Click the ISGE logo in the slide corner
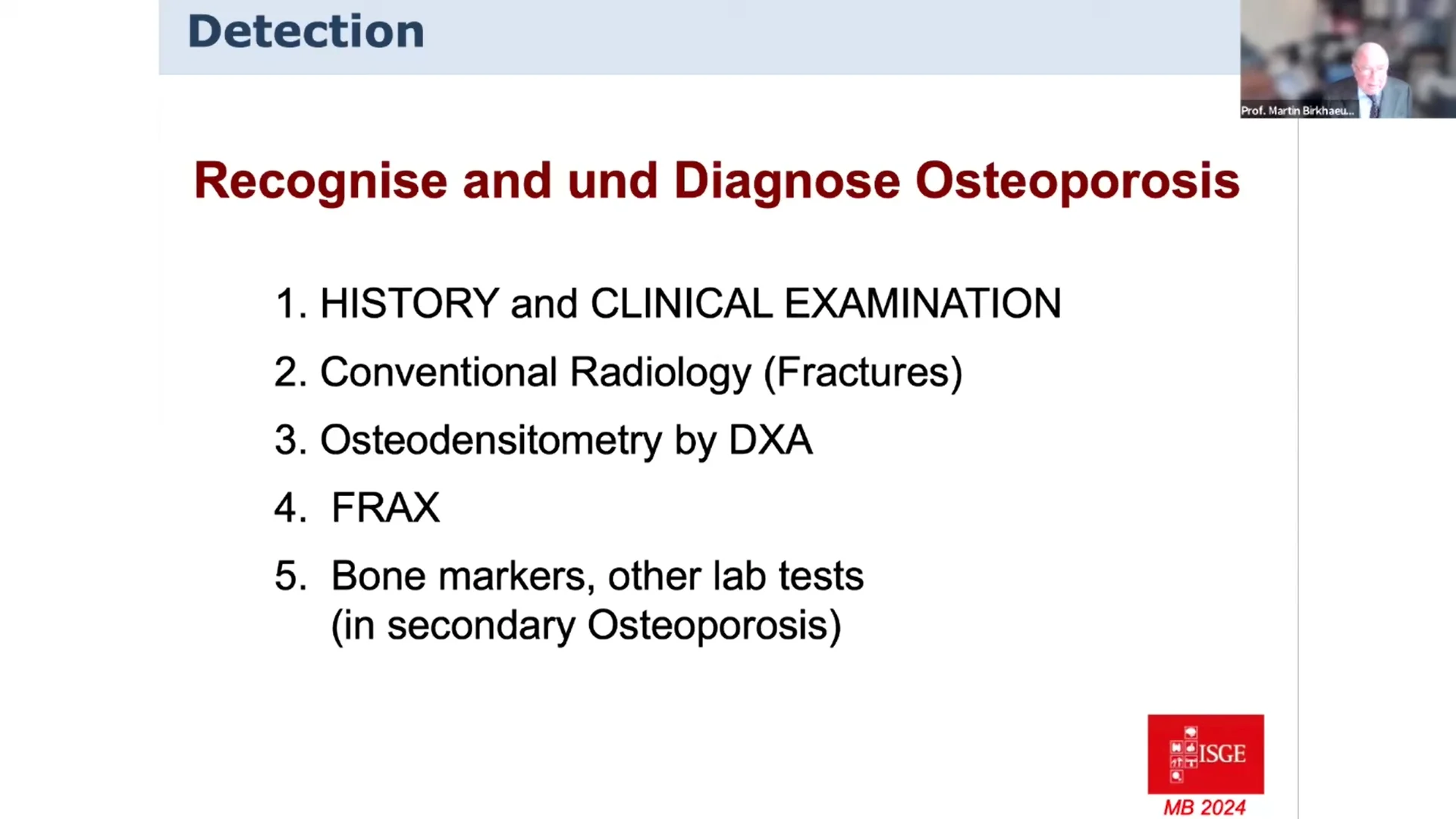Viewport: 1456px width, 819px height. (1206, 754)
